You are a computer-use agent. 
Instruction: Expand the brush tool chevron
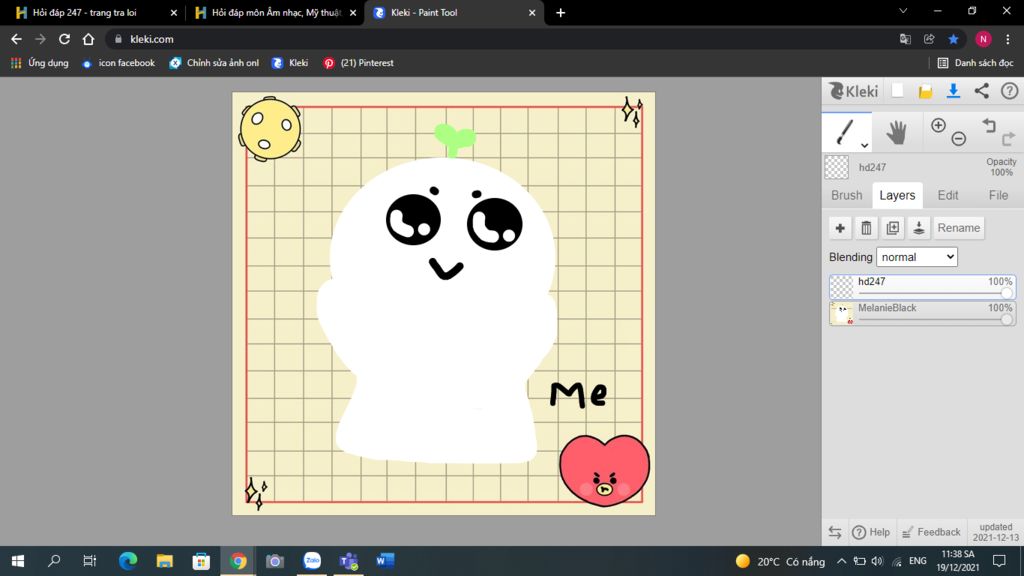pyautogui.click(x=865, y=146)
